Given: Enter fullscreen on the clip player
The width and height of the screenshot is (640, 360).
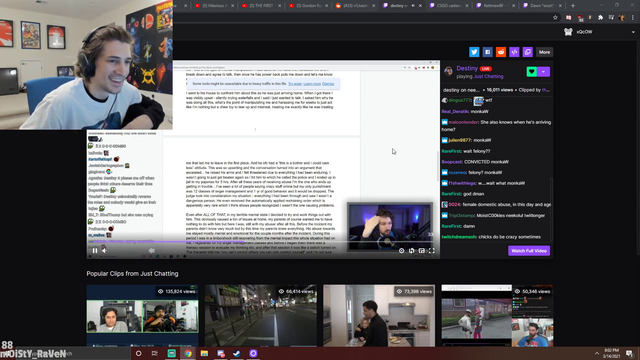Looking at the screenshot, I should (x=431, y=251).
